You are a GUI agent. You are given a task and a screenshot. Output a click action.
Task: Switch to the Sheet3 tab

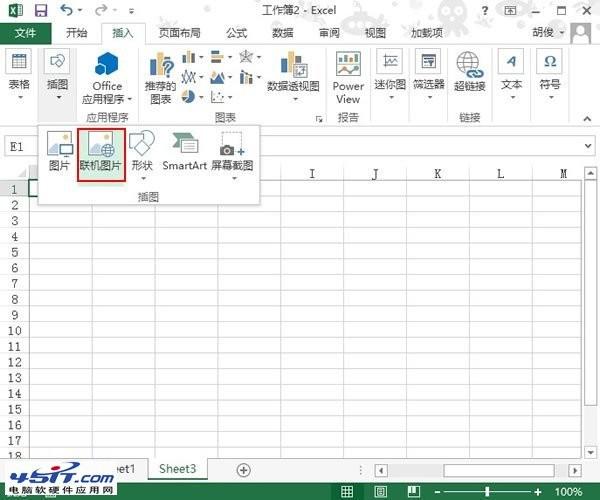pyautogui.click(x=178, y=469)
